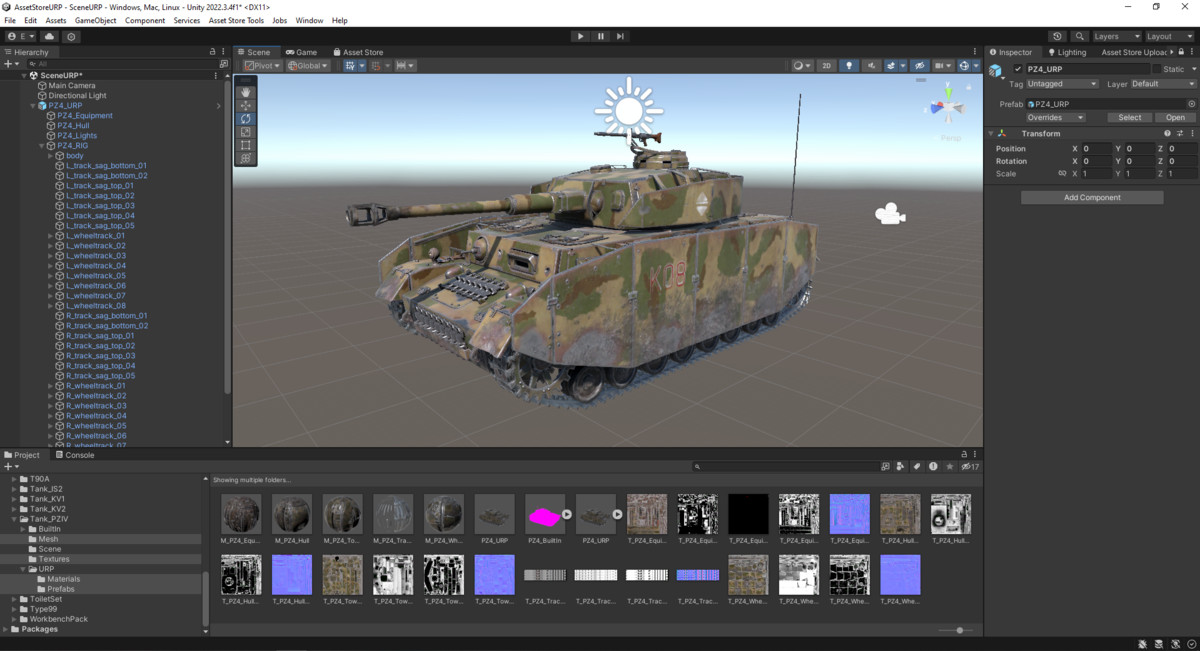
Task: Open the Tag Untagged dropdown
Action: coord(1063,84)
